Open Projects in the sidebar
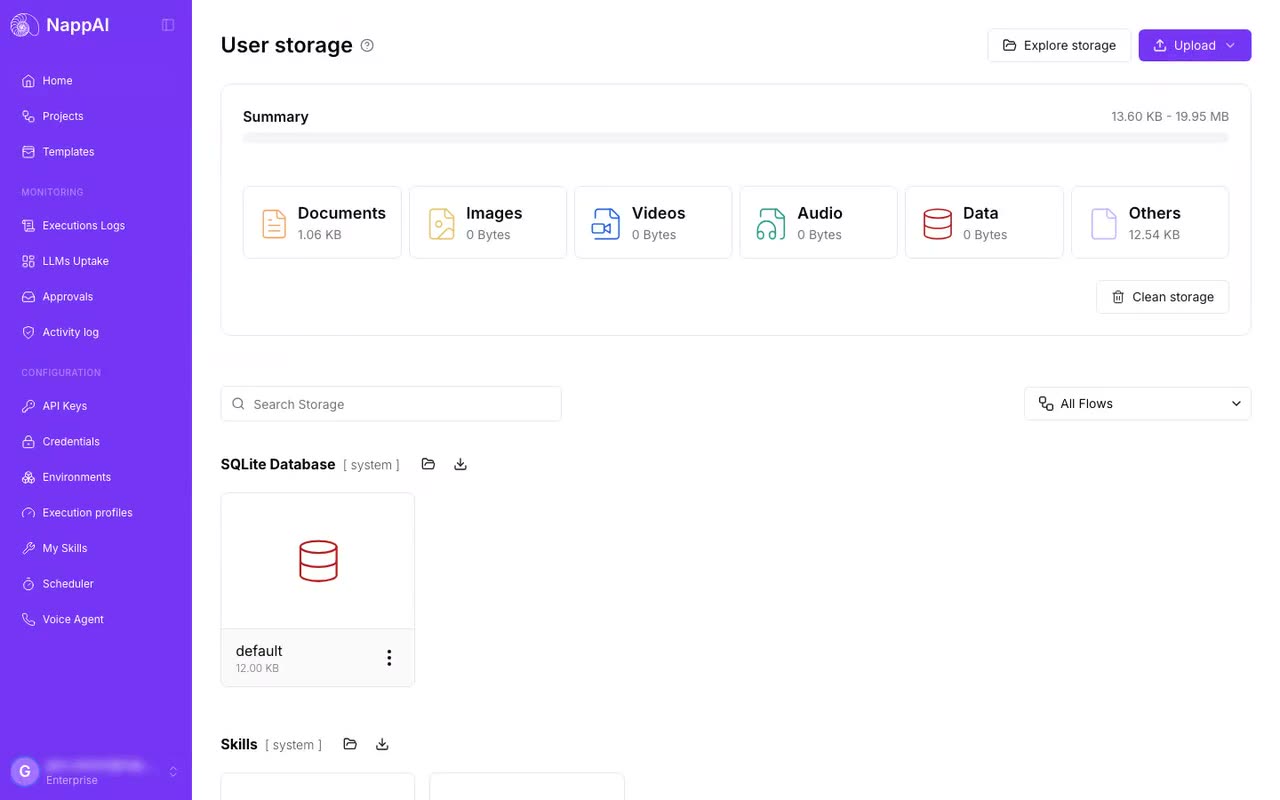 click(96, 116)
